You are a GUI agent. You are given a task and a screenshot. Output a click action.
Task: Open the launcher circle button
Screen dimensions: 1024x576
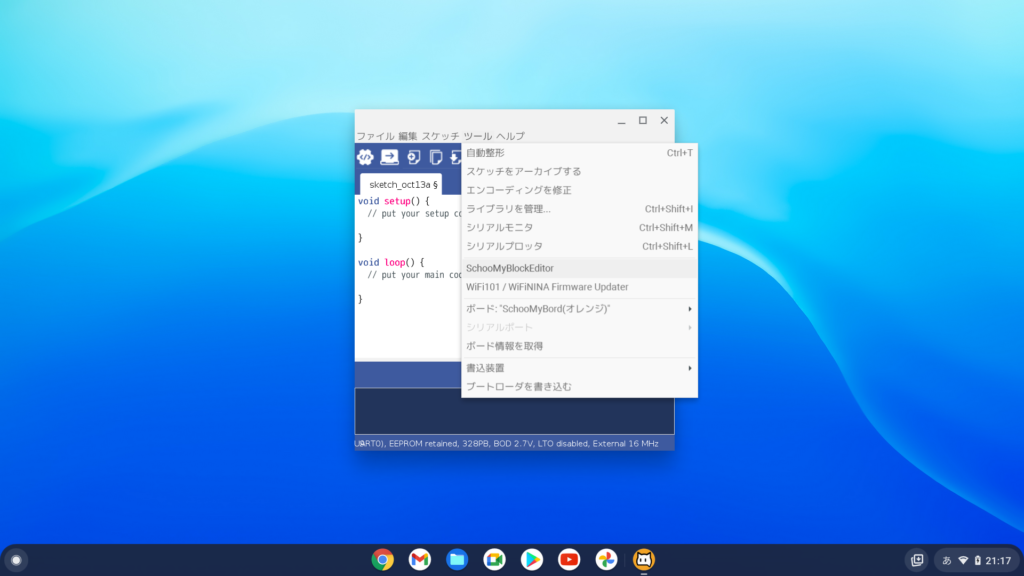(x=16, y=560)
